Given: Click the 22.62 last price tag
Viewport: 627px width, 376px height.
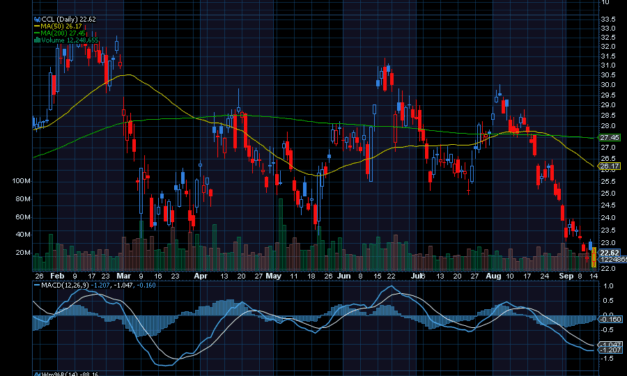Looking at the screenshot, I should click(610, 252).
